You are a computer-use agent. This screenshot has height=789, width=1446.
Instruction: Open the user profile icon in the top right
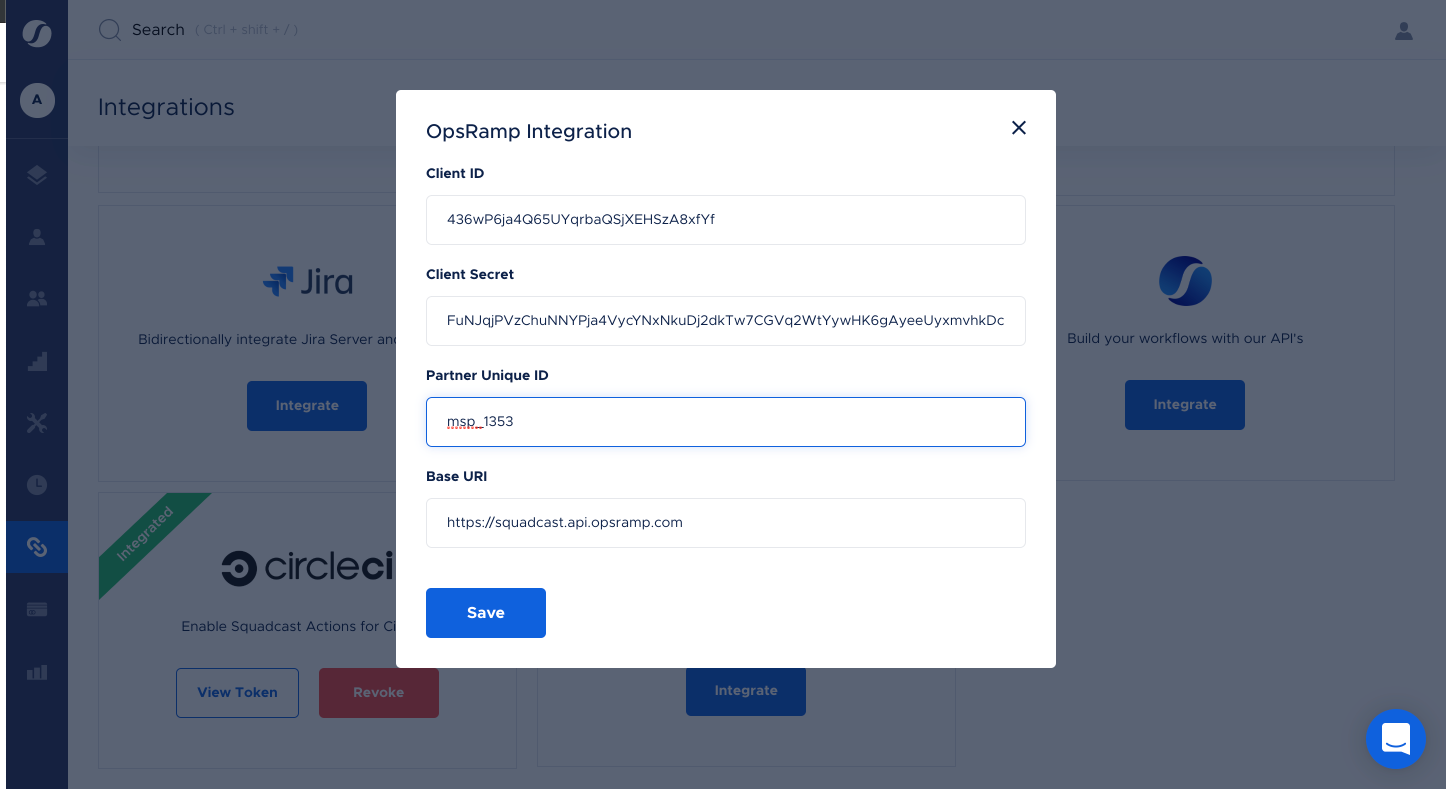pos(1404,31)
